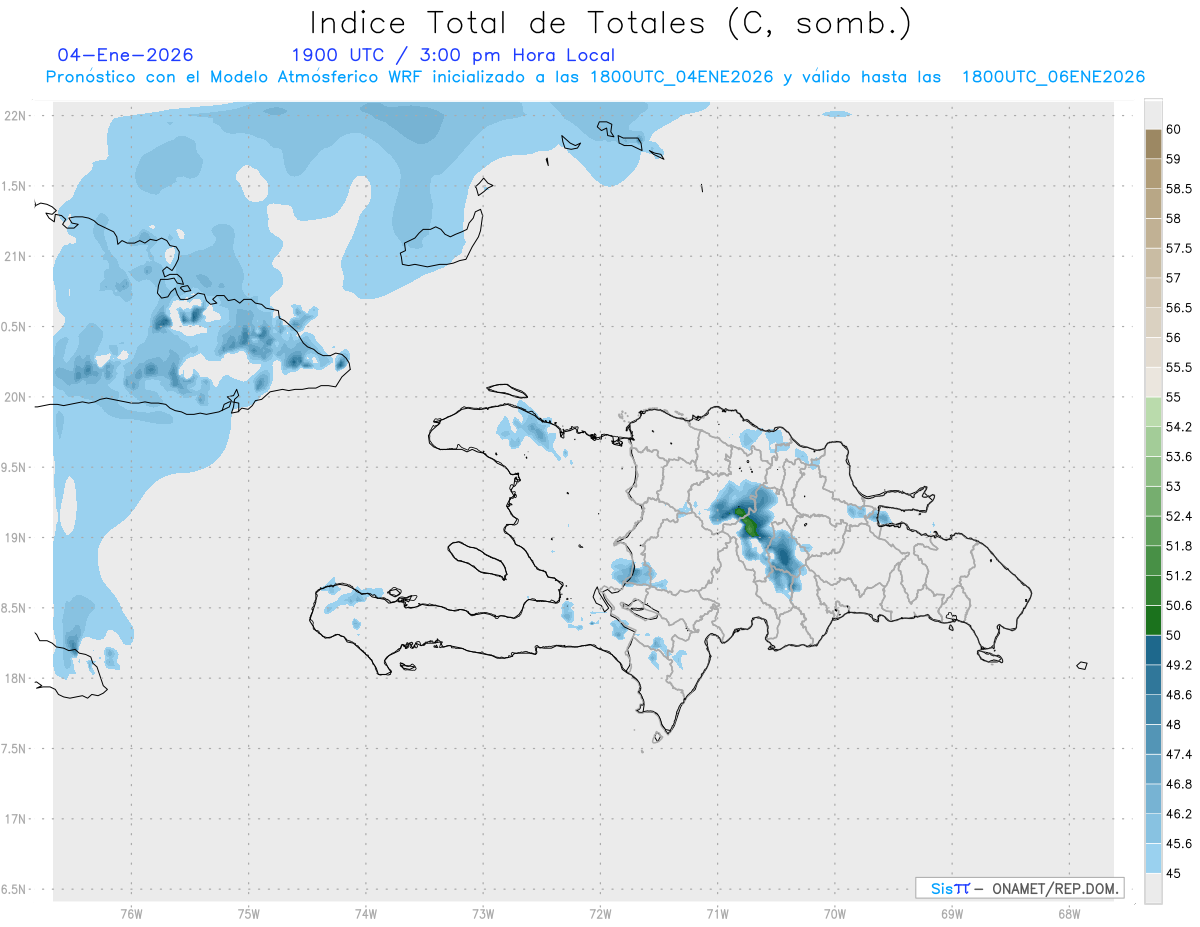1200x927 pixels.
Task: Pick the dark blue swatch between 49.2 and 50
Action: [x=1153, y=650]
